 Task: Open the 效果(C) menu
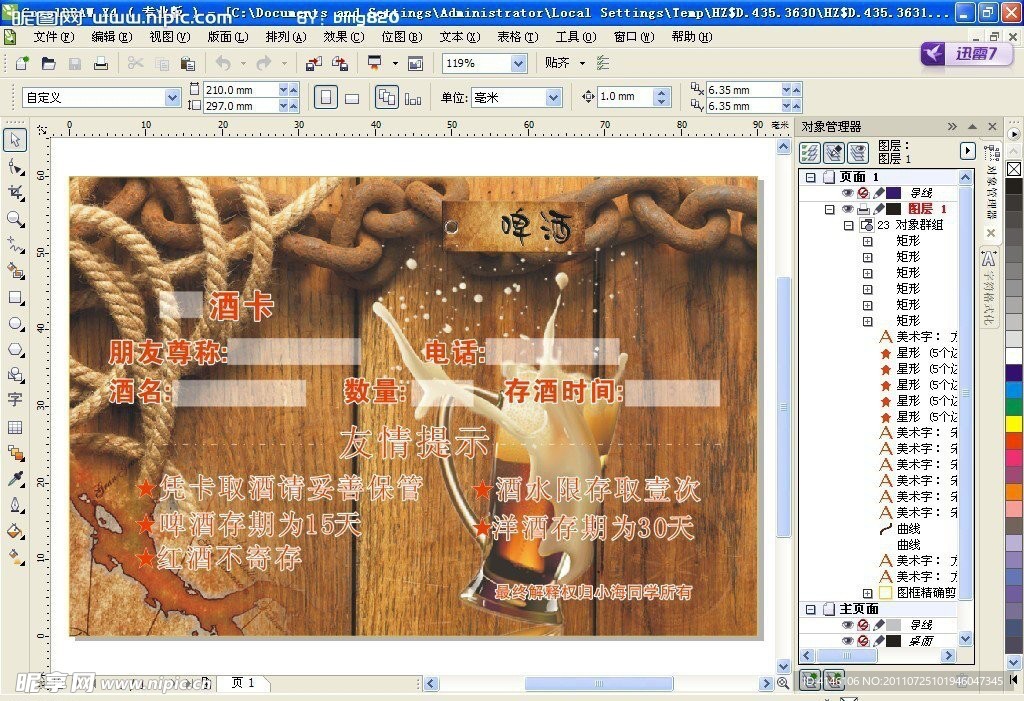pos(344,37)
